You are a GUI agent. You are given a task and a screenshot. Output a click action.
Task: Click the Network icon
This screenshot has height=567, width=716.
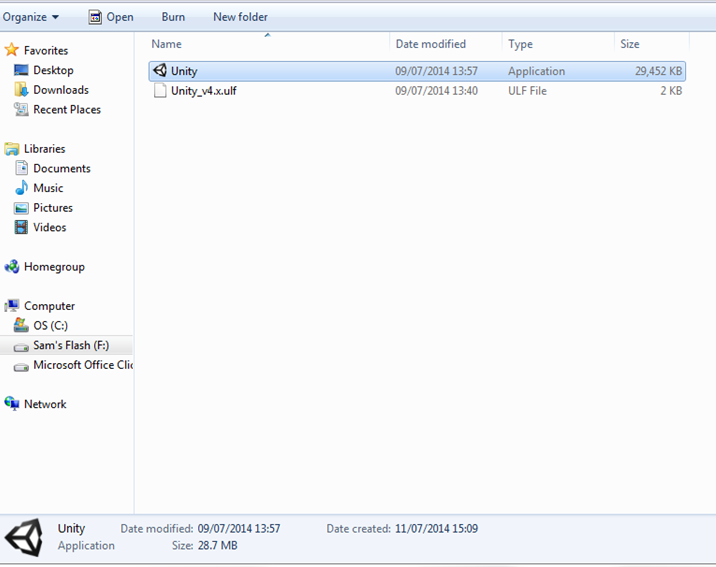tap(12, 403)
